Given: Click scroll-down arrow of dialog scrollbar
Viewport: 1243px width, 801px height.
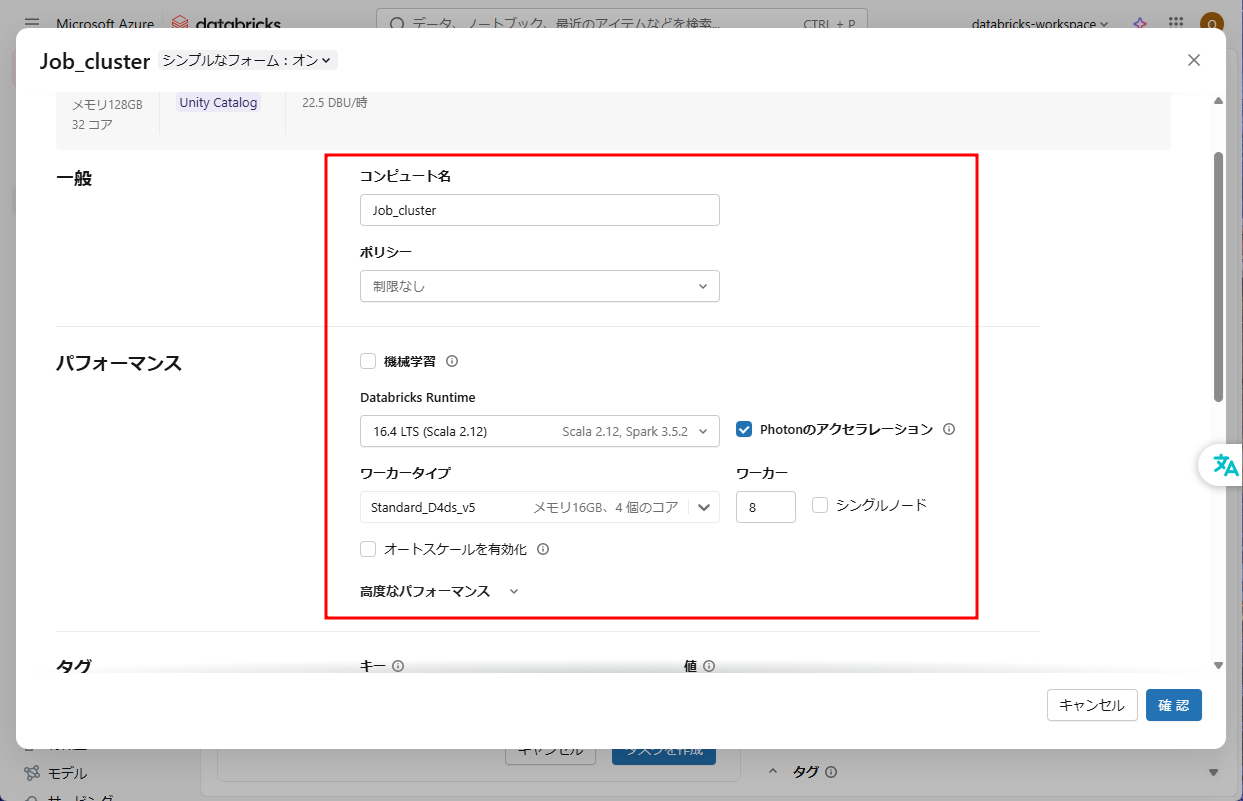Looking at the screenshot, I should tap(1218, 665).
